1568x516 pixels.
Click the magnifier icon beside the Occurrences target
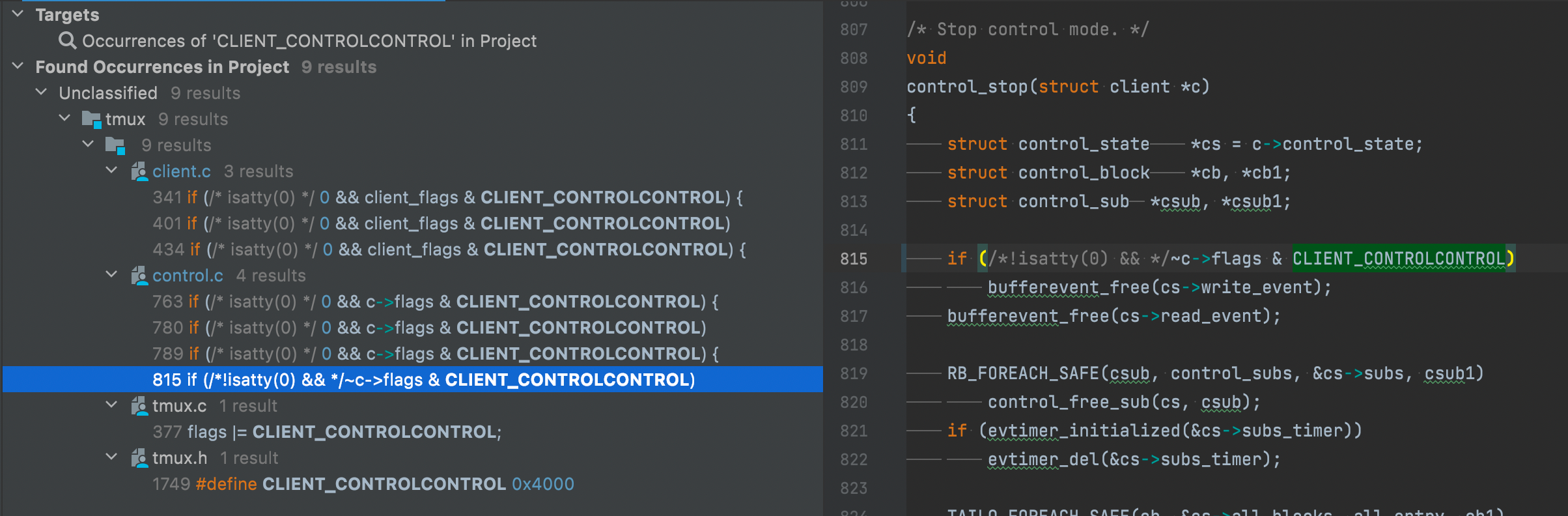(x=68, y=40)
